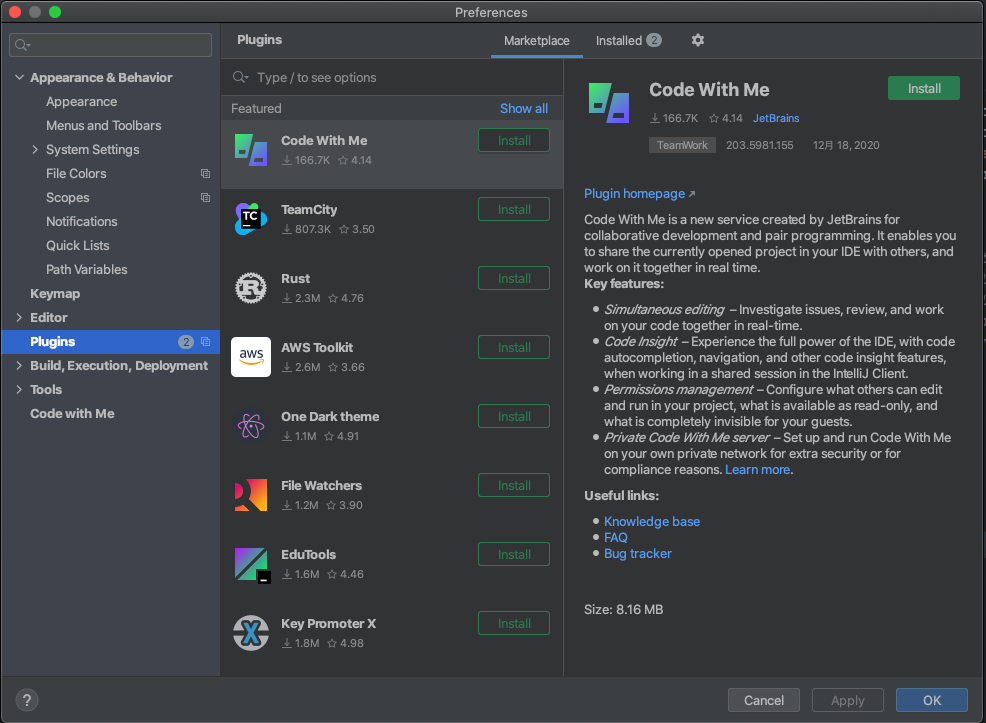Open Scopes settings
The width and height of the screenshot is (986, 723).
[68, 197]
